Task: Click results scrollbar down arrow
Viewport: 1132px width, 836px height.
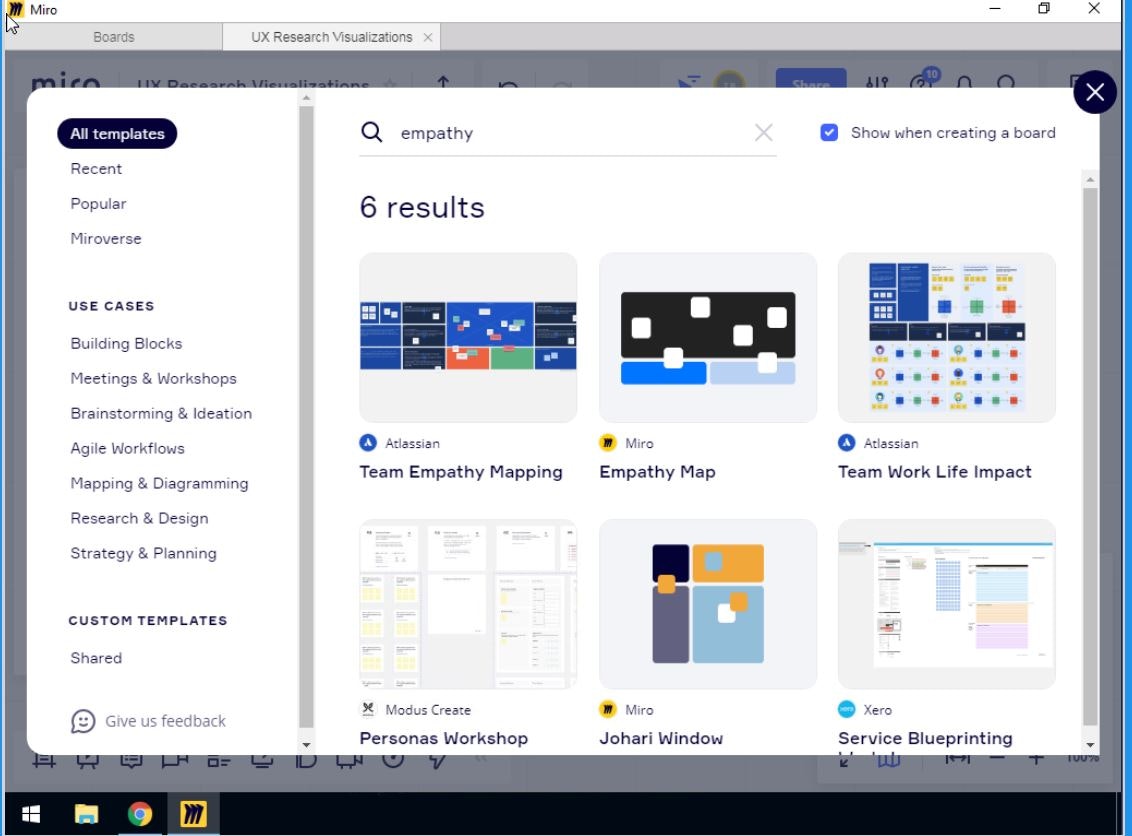Action: point(1090,744)
